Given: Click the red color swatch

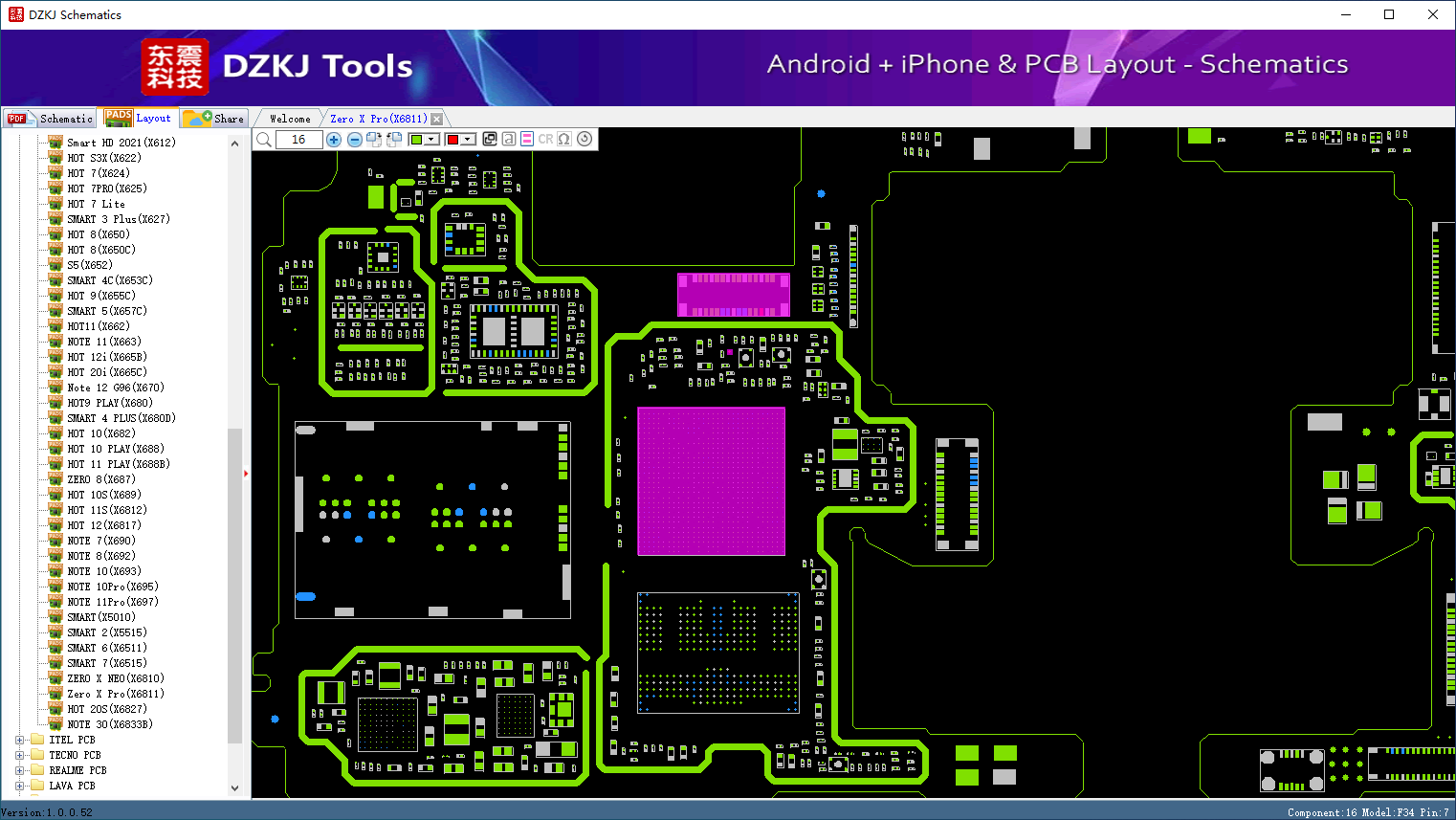Looking at the screenshot, I should tap(452, 140).
